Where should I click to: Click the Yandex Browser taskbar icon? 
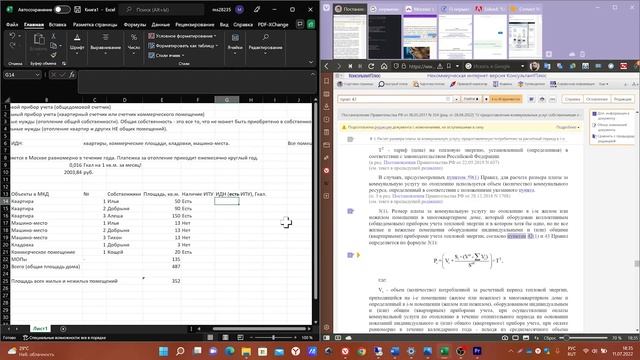(296, 351)
